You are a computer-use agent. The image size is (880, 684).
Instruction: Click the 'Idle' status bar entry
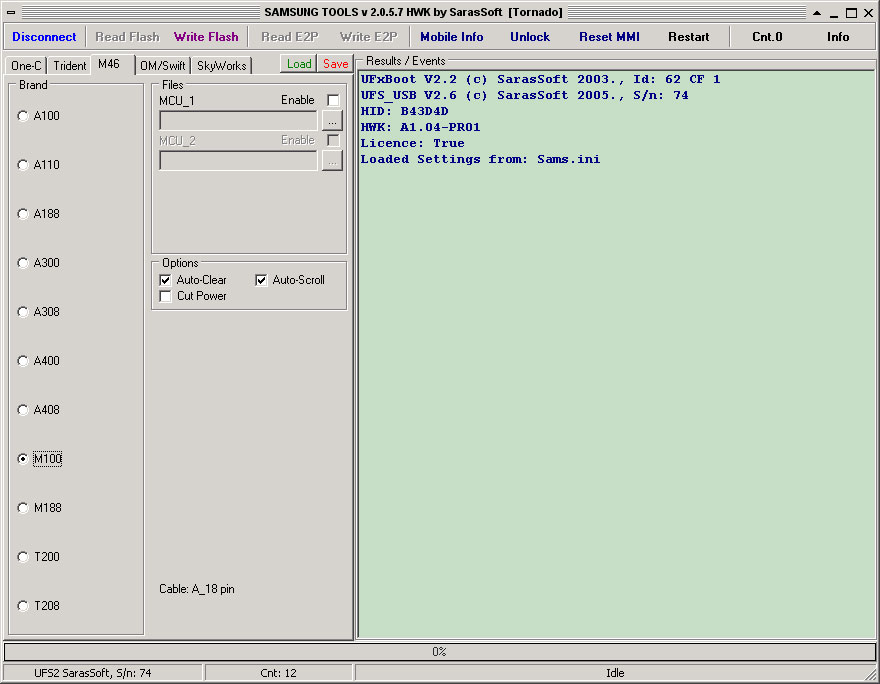click(x=615, y=673)
